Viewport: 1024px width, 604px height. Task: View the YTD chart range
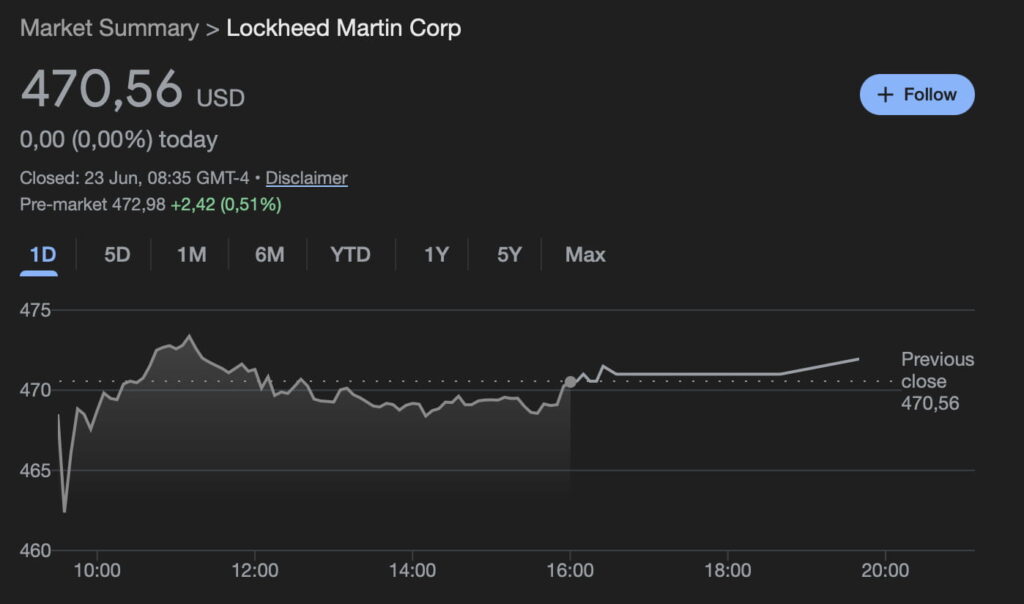coord(350,255)
